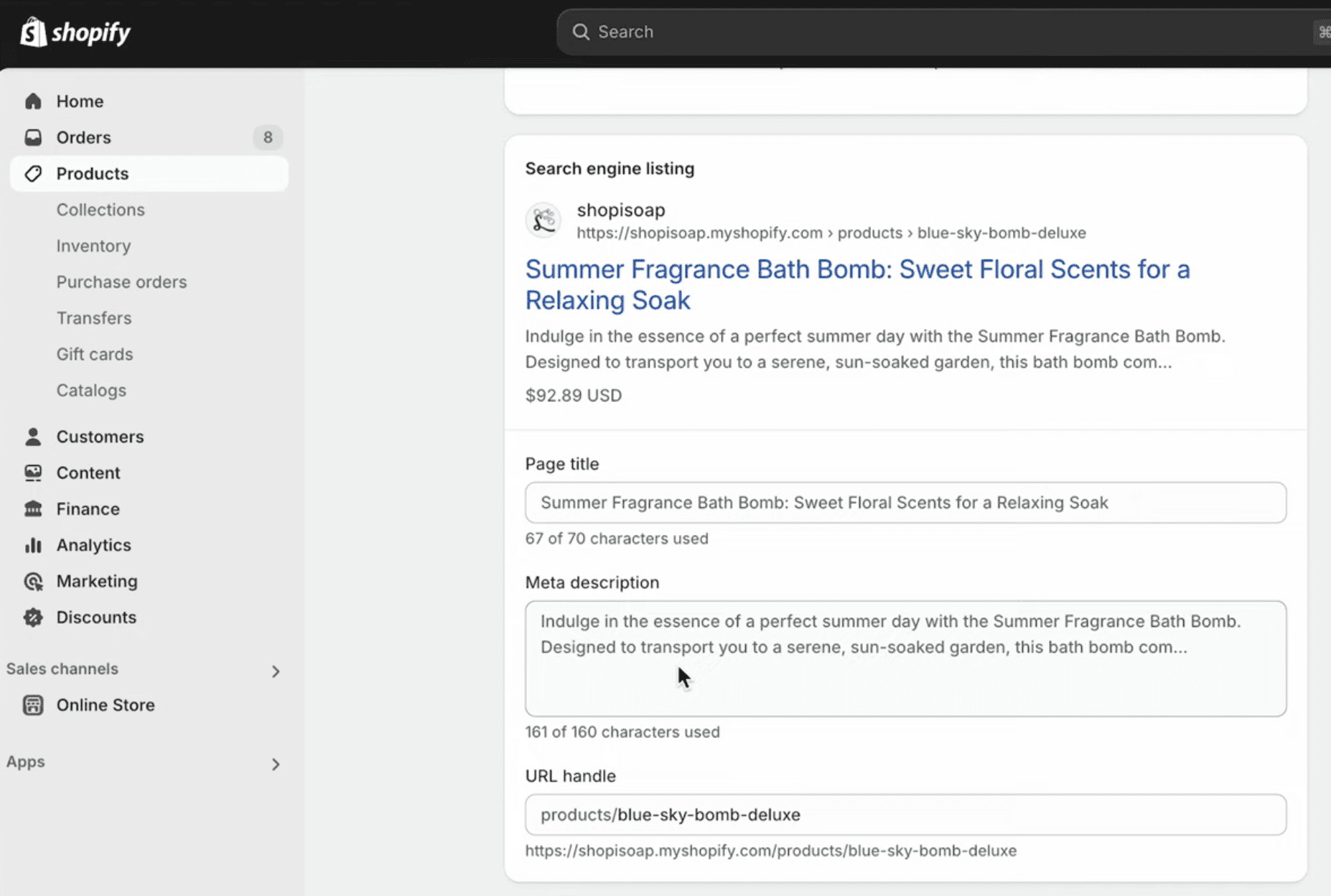Click the Customers person icon
The image size is (1331, 896).
[x=33, y=437]
